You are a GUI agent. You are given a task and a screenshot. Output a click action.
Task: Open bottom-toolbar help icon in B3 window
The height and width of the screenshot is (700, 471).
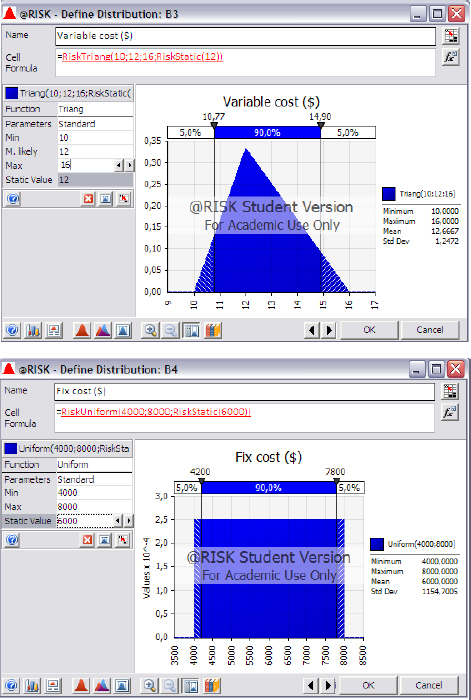pos(13,330)
